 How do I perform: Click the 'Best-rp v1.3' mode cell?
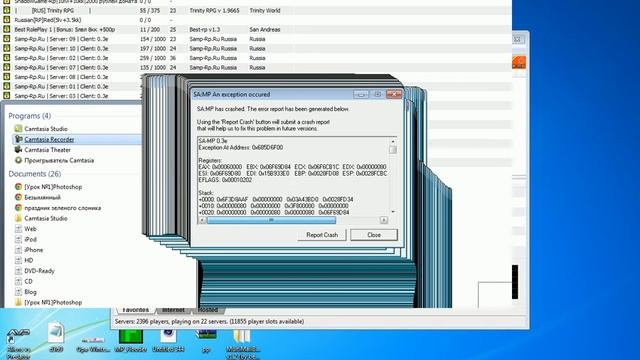pos(204,29)
